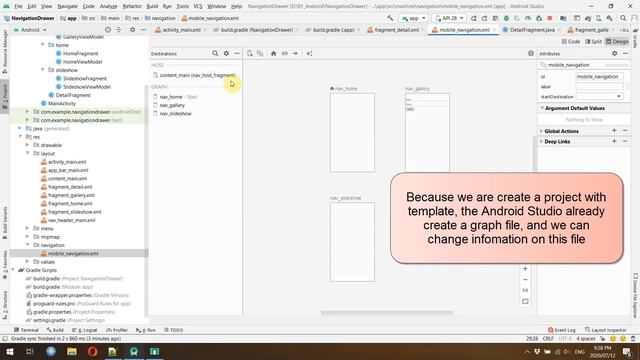Image resolution: width=640 pixels, height=360 pixels.
Task: Expand the Deep Links section
Action: click(542, 142)
